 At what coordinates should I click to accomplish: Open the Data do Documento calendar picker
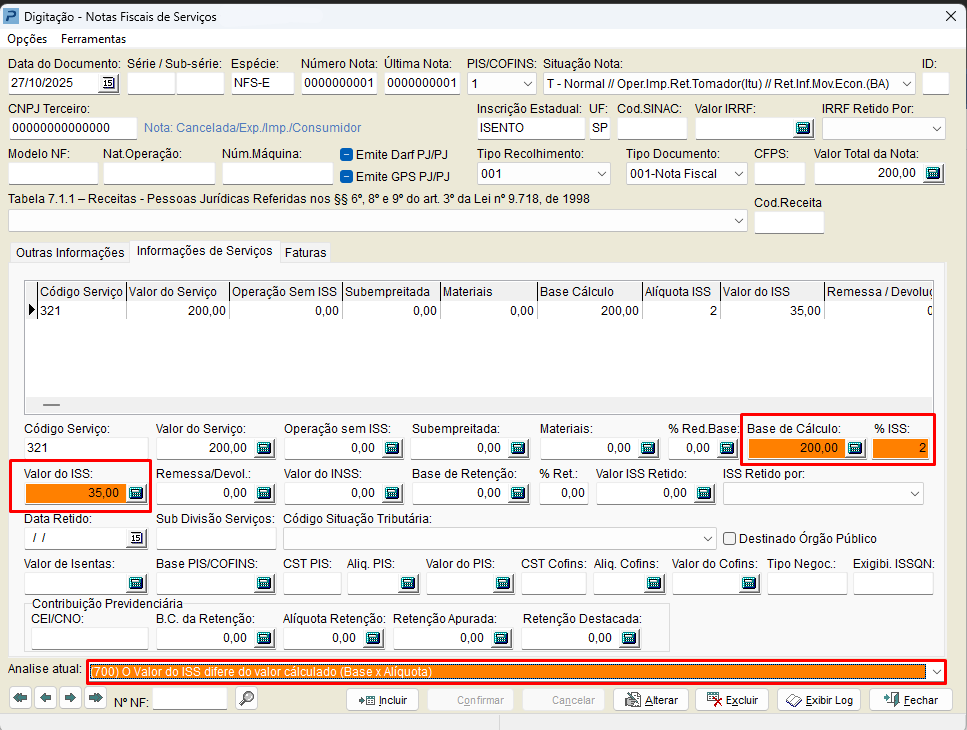[x=110, y=84]
